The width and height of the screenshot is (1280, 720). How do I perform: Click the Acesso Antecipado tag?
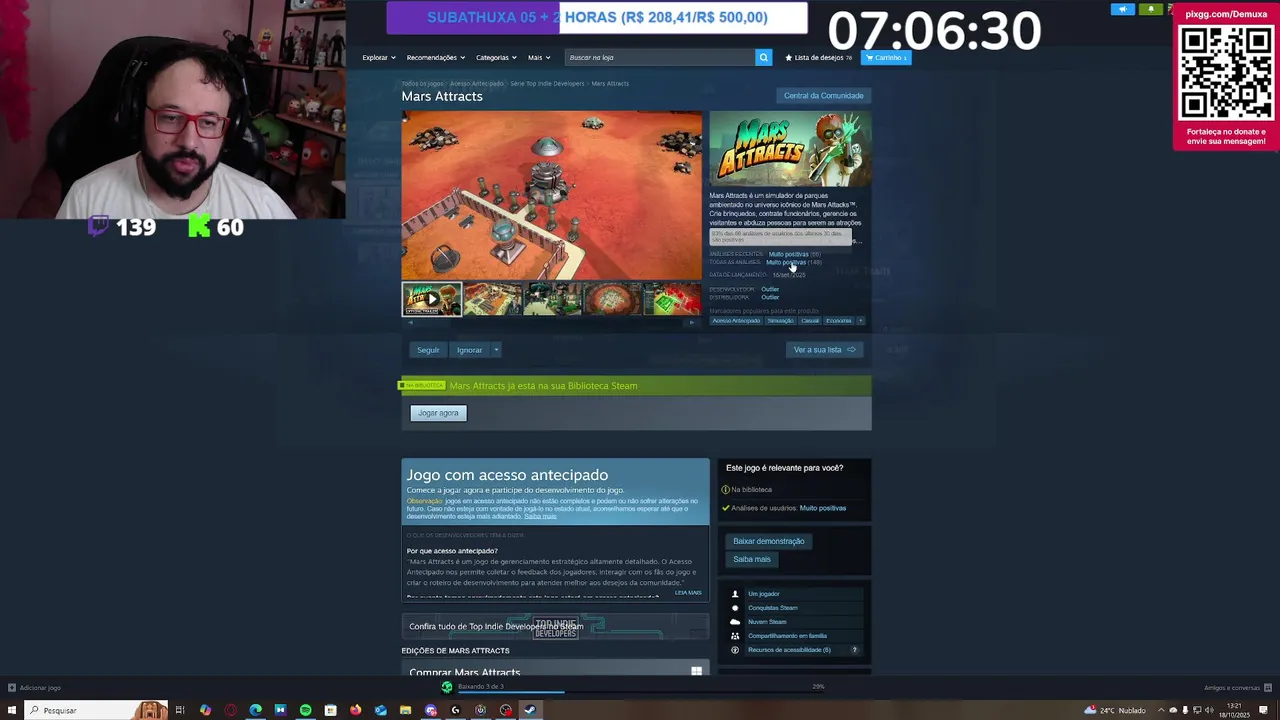736,320
